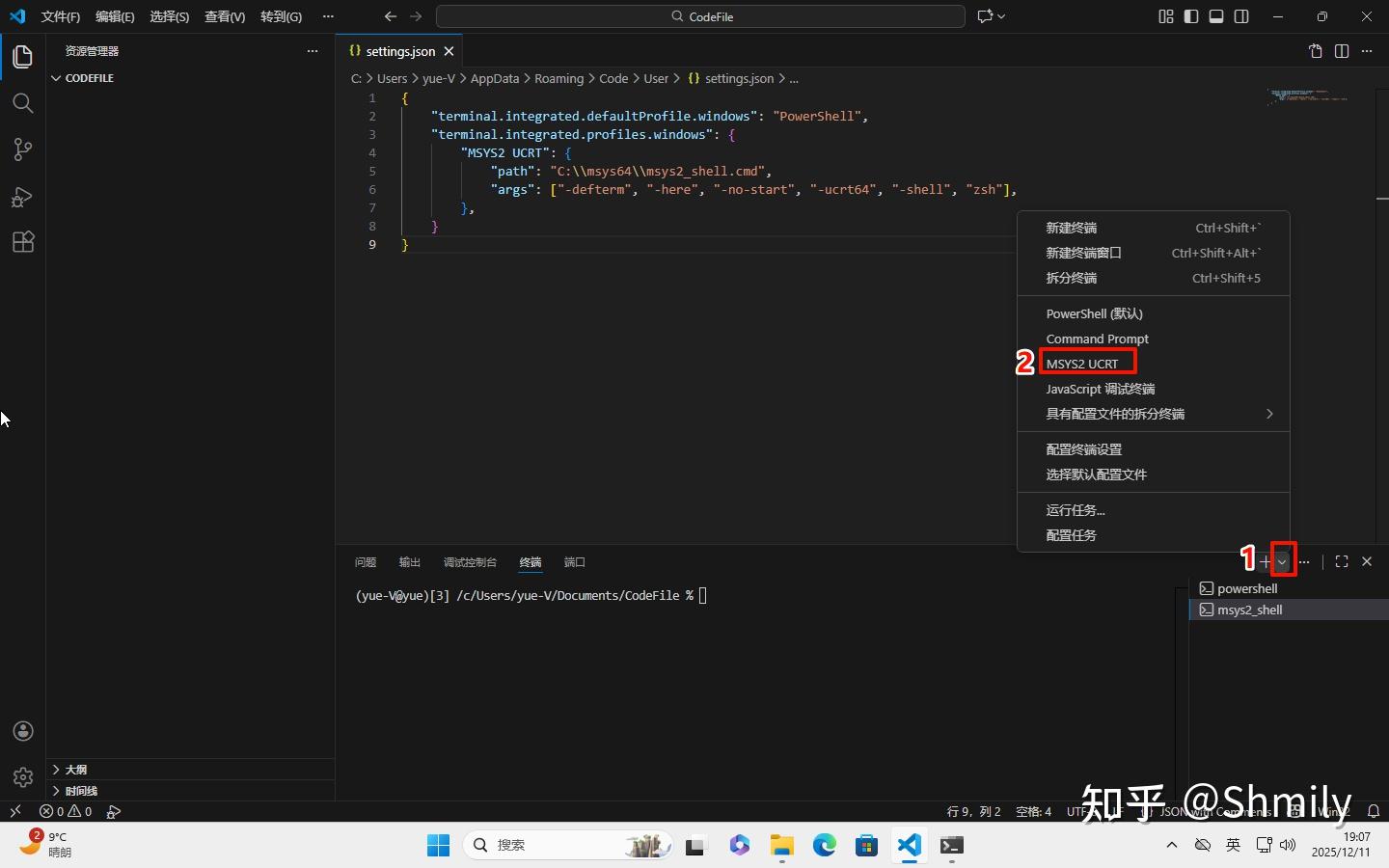
Task: Click the new terminal plus icon
Action: (x=1265, y=561)
